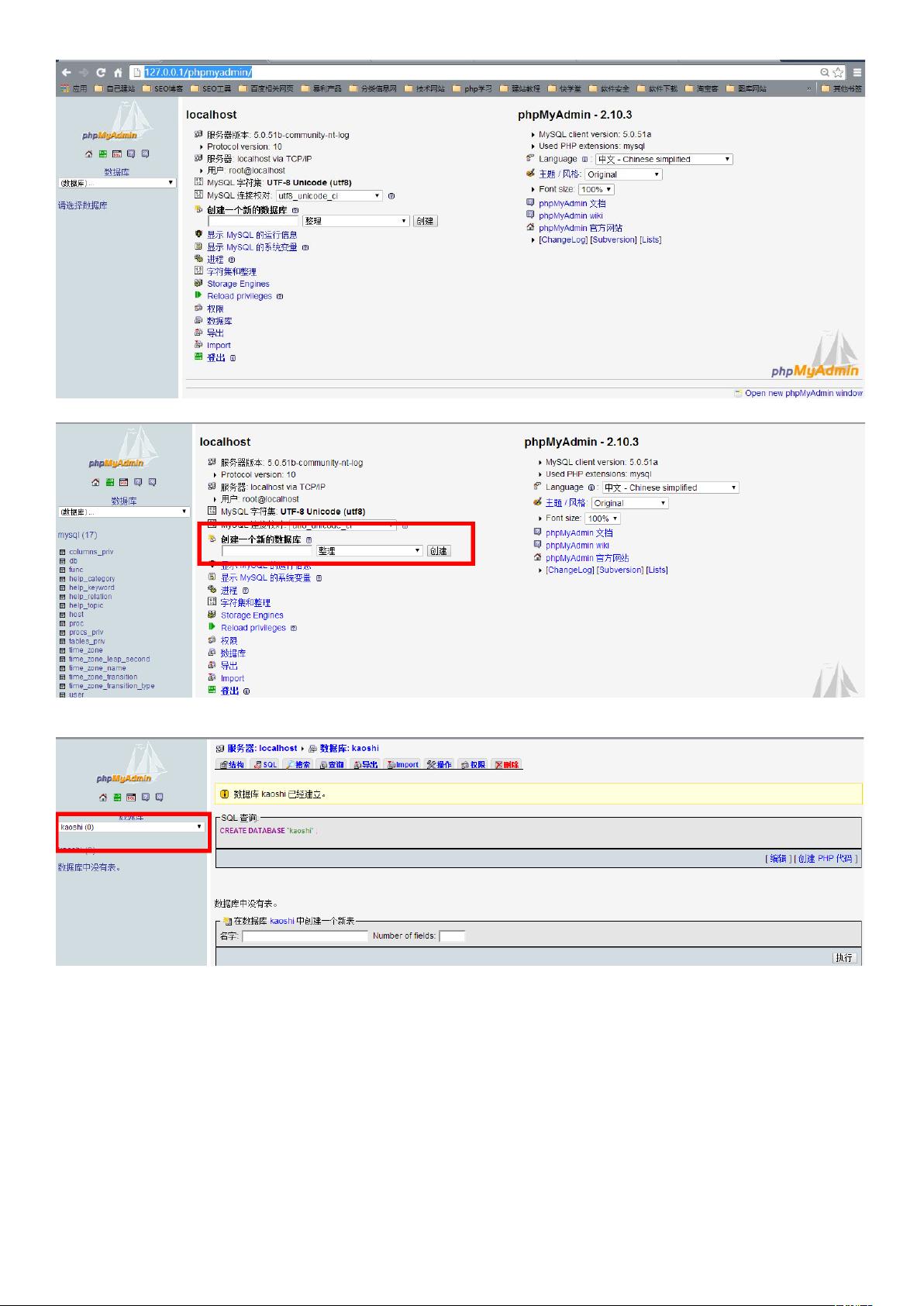The image size is (924, 1306).
Task: Switch to the 操作 tab
Action: [439, 765]
